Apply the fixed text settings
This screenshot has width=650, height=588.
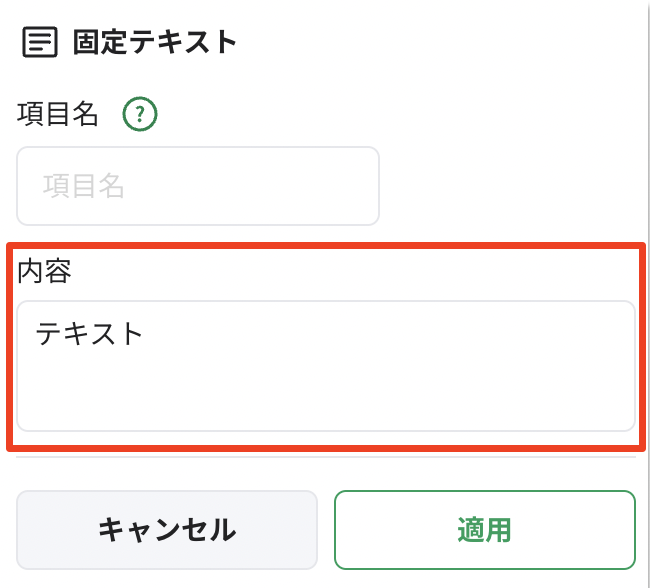click(484, 529)
